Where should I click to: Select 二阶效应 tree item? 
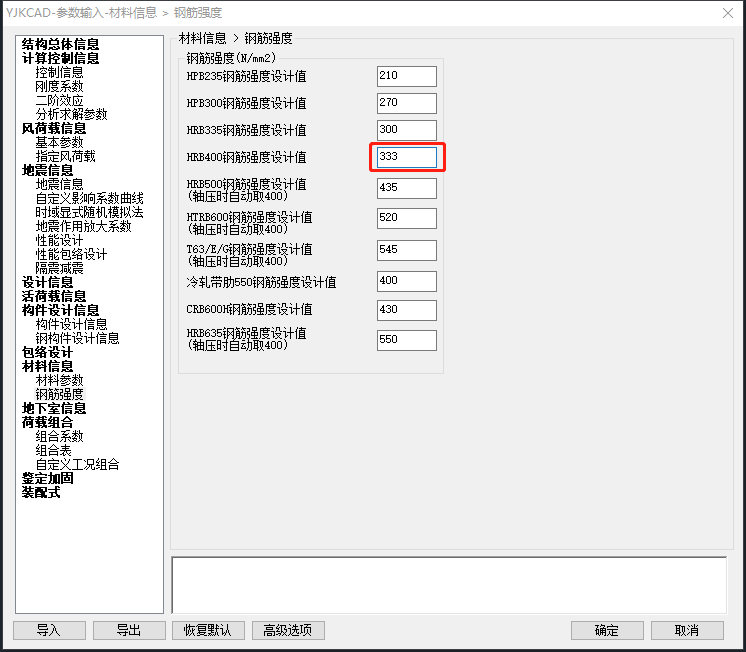click(59, 100)
